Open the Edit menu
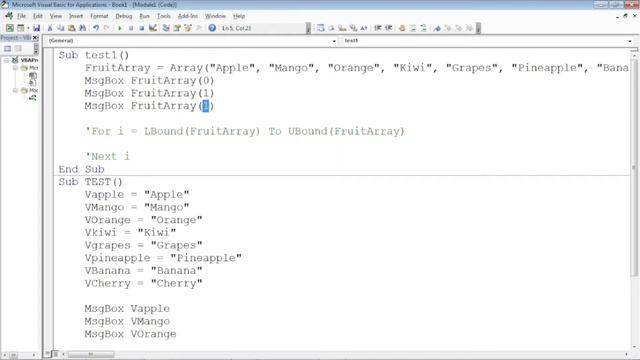 point(38,16)
